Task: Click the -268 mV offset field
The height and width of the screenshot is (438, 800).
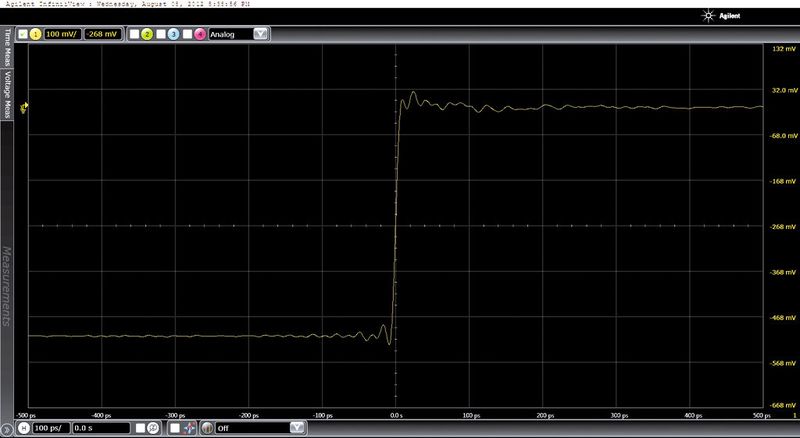Action: pyautogui.click(x=103, y=34)
